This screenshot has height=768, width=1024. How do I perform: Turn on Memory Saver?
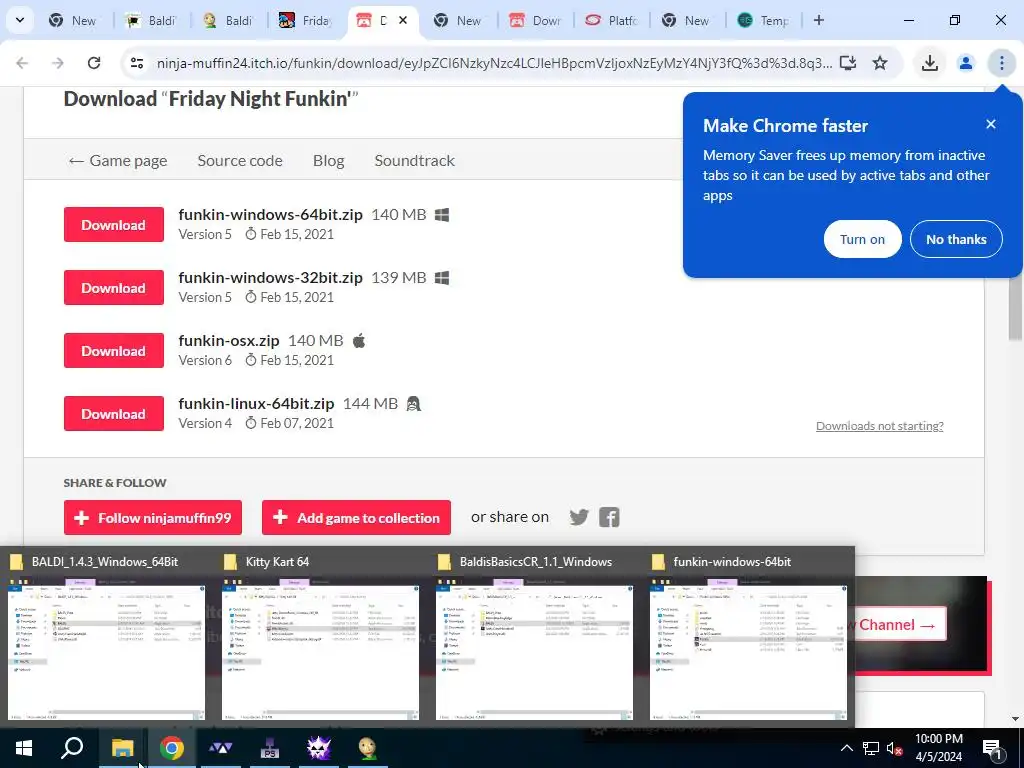click(x=862, y=239)
